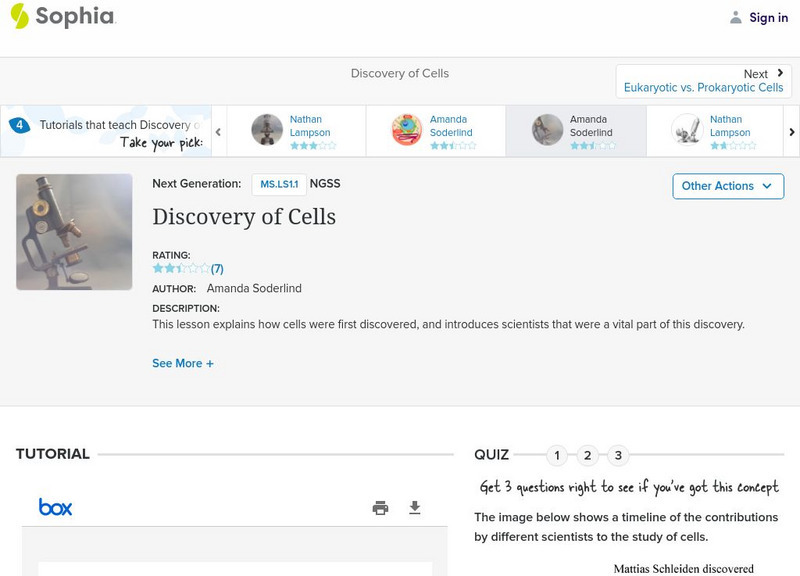This screenshot has height=576, width=800.
Task: Click the Sophia logo
Action: 62,17
